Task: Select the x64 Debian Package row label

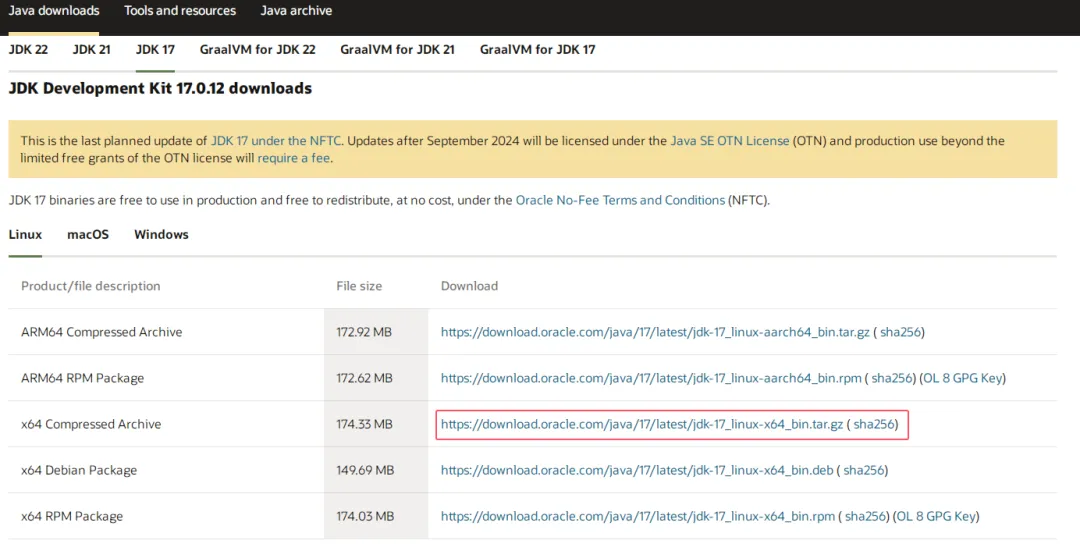Action: coord(79,470)
